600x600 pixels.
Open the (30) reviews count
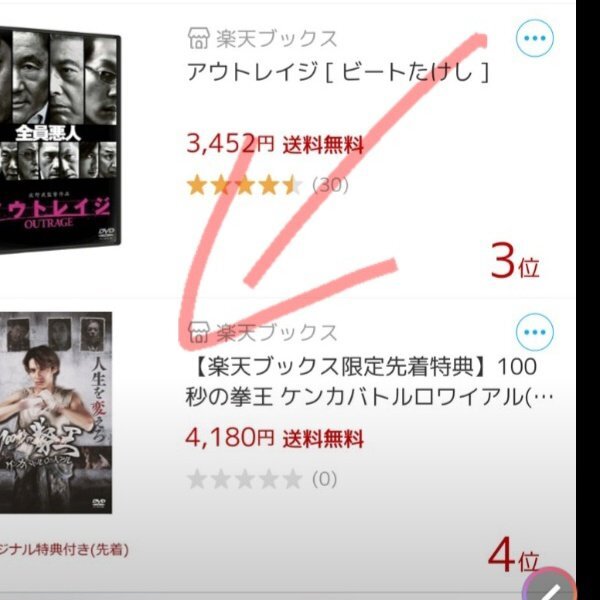[330, 185]
